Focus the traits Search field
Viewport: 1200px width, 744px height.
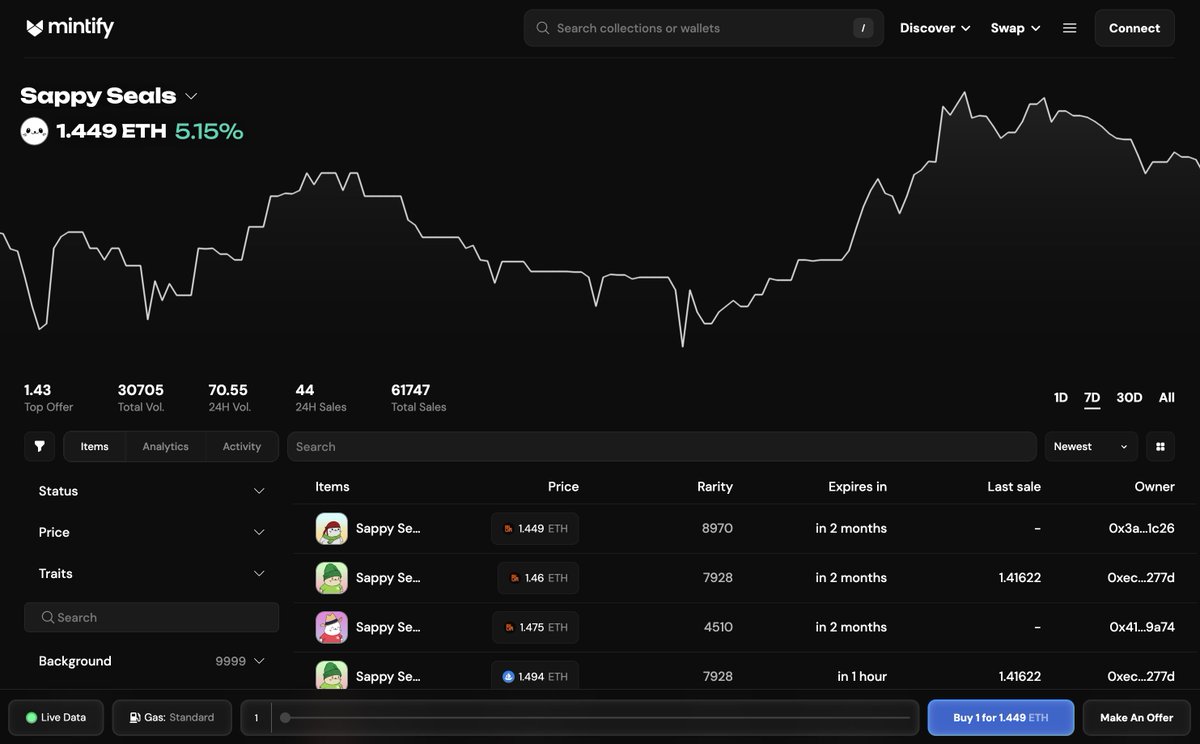click(152, 617)
